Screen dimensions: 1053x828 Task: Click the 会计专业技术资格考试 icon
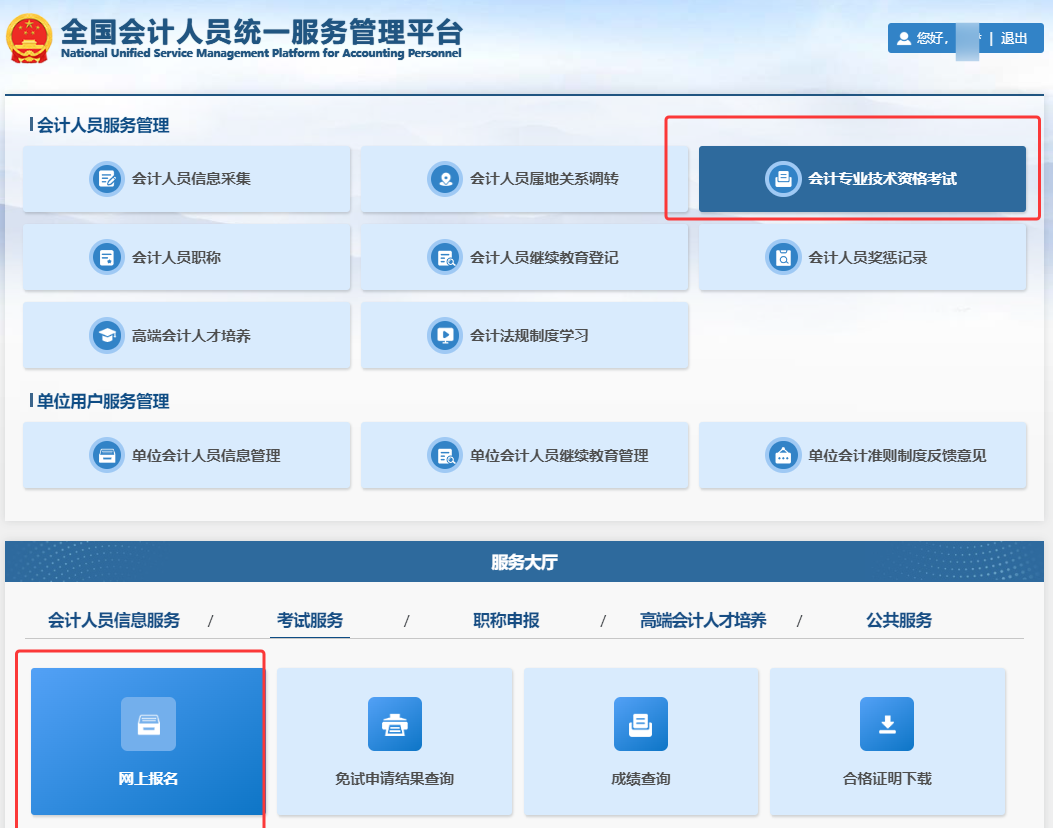[782, 179]
